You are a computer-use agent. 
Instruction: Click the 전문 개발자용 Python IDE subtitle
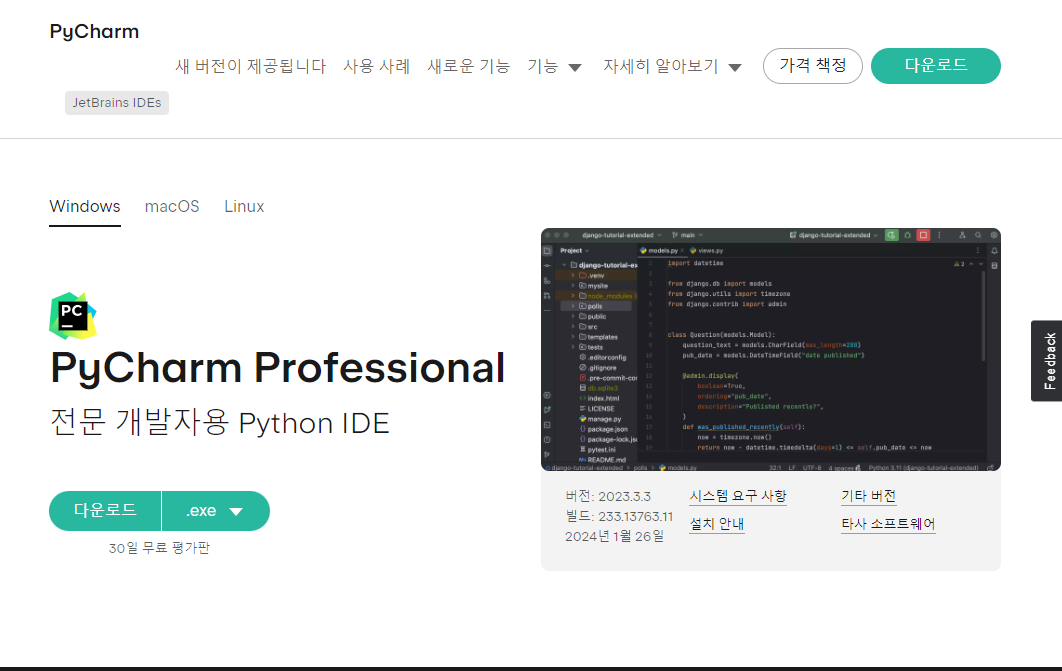[220, 423]
